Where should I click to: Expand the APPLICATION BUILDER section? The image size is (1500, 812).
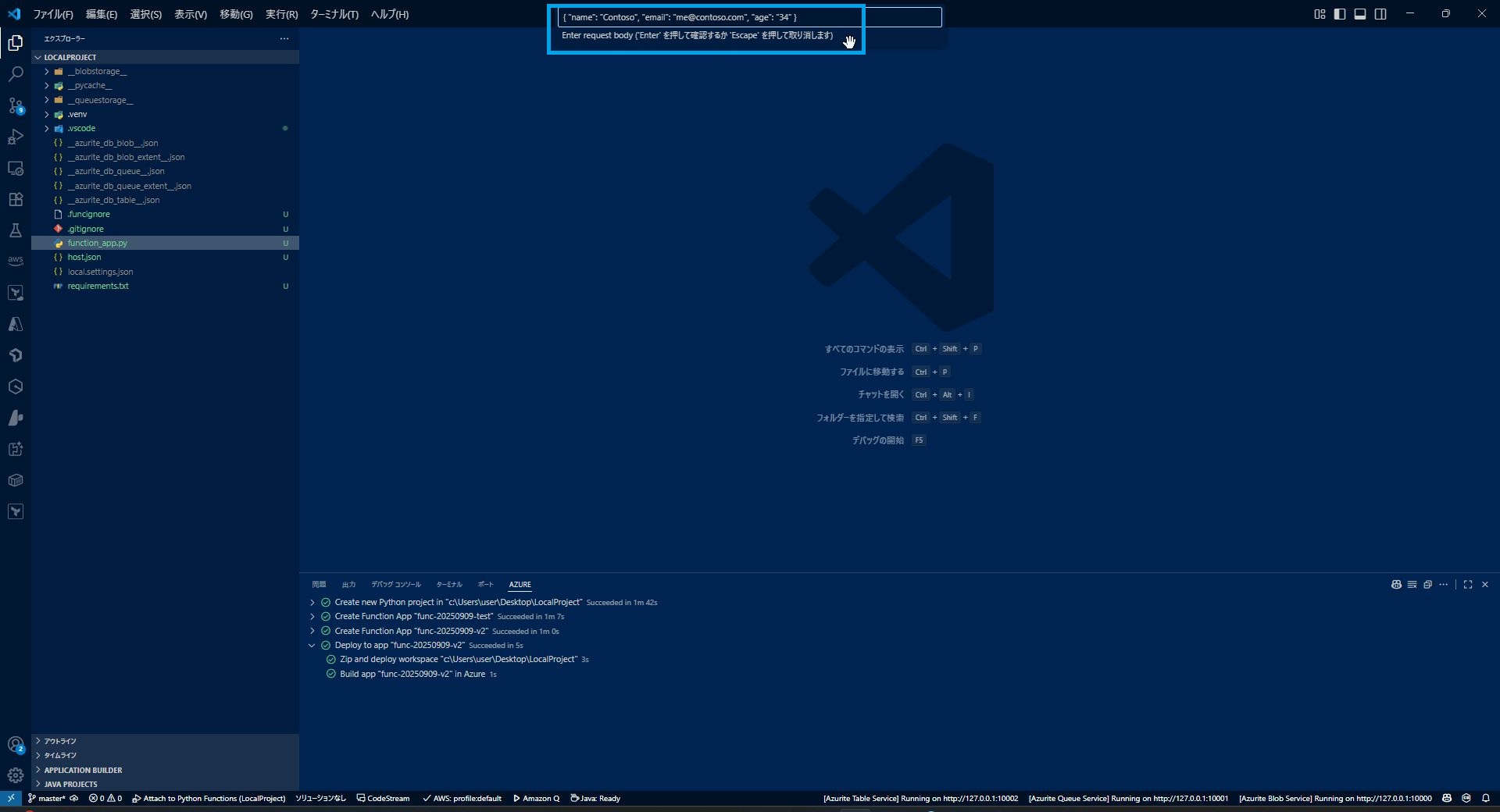tap(82, 769)
